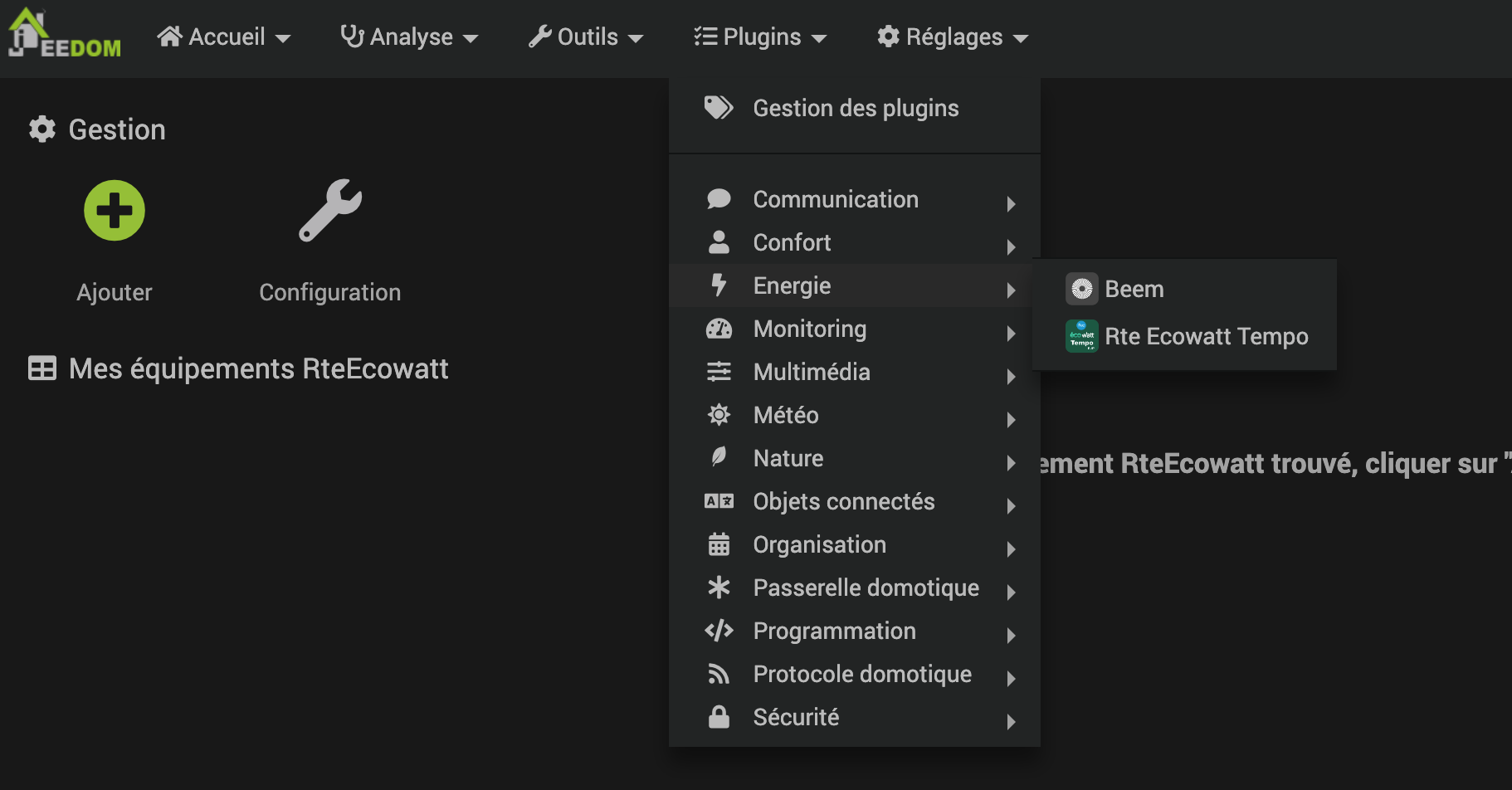Click the Sécurité padlock icon
This screenshot has height=790, width=1512.
click(719, 716)
